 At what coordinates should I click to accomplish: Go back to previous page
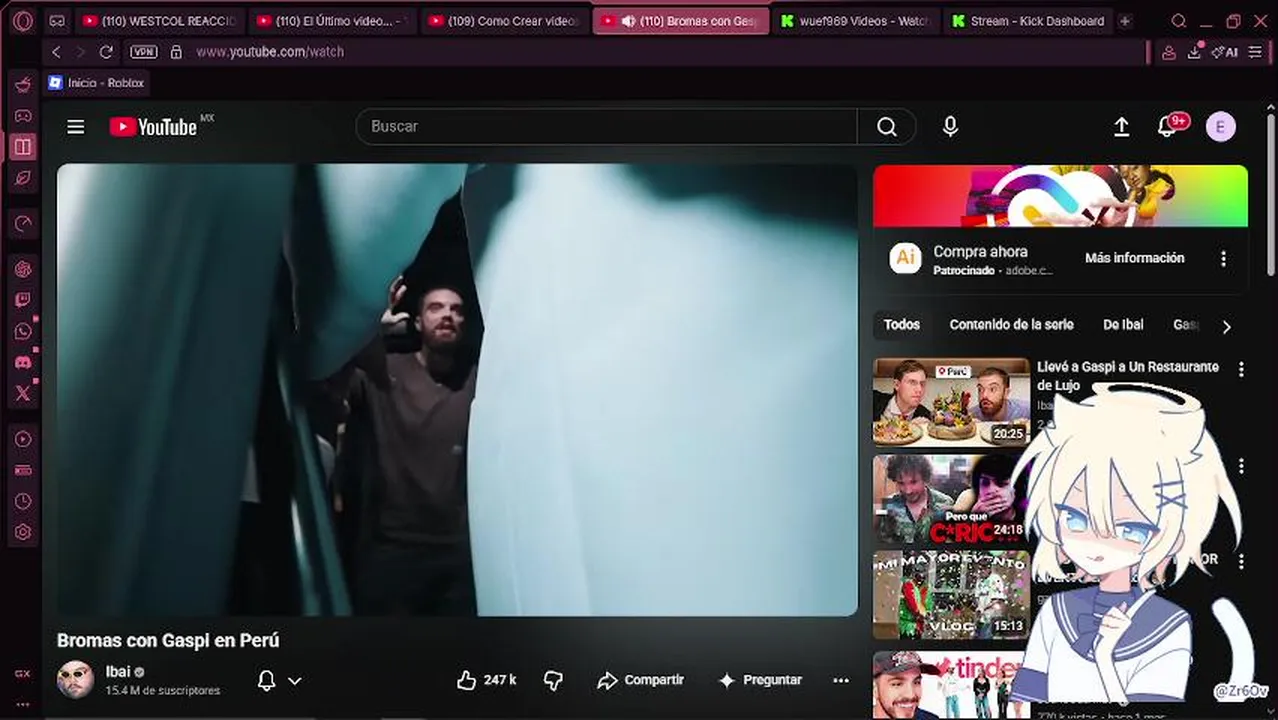point(56,52)
